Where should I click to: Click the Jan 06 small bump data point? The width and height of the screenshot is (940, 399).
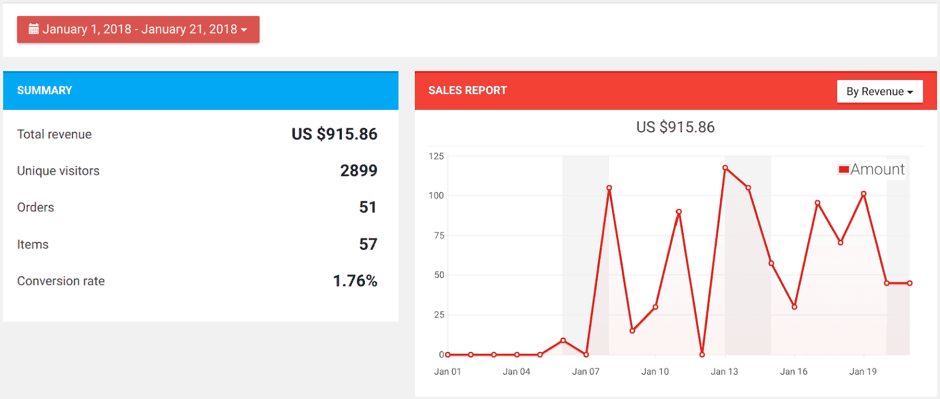point(563,340)
